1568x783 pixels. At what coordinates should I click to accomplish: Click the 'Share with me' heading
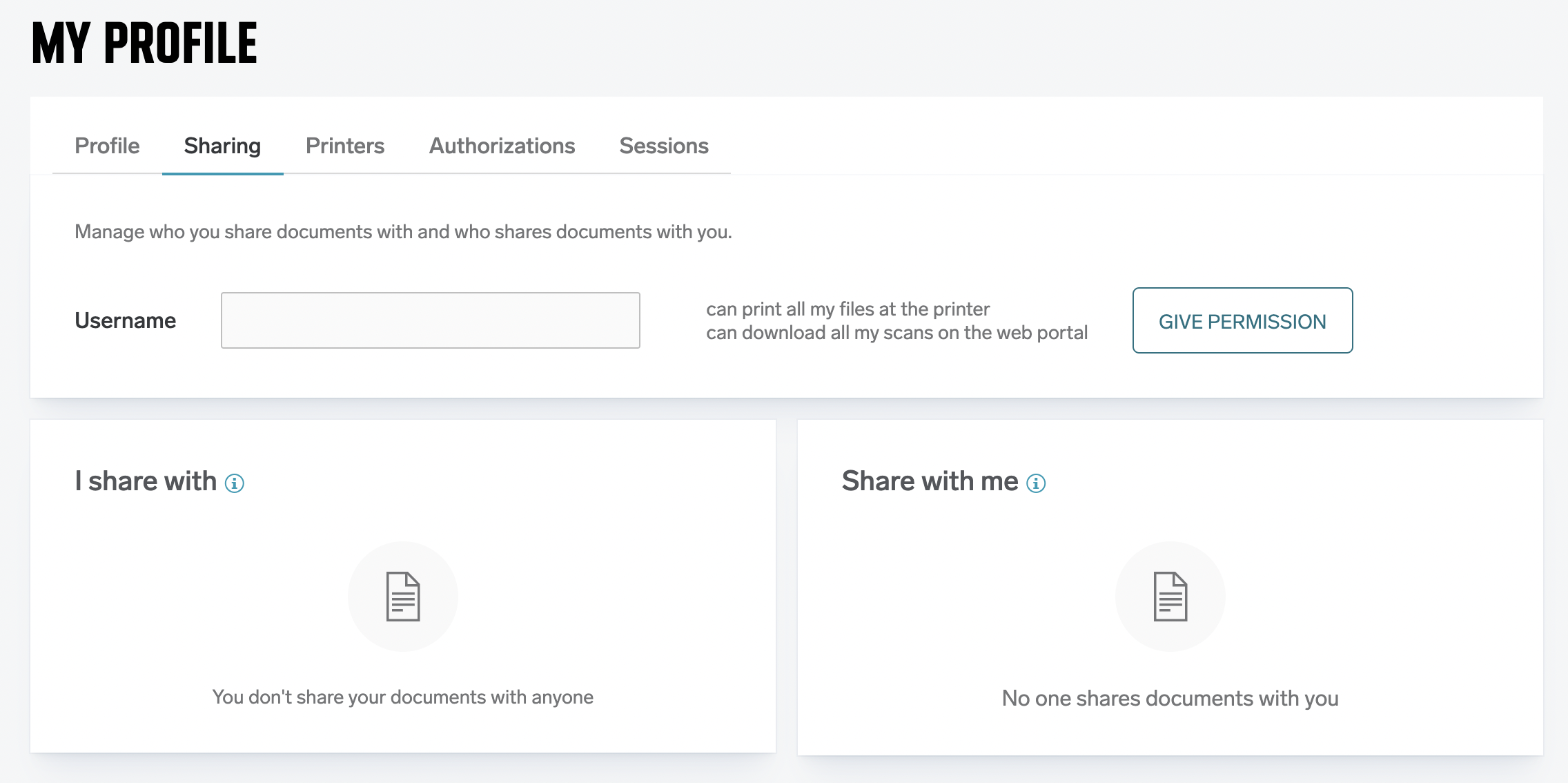tap(930, 481)
